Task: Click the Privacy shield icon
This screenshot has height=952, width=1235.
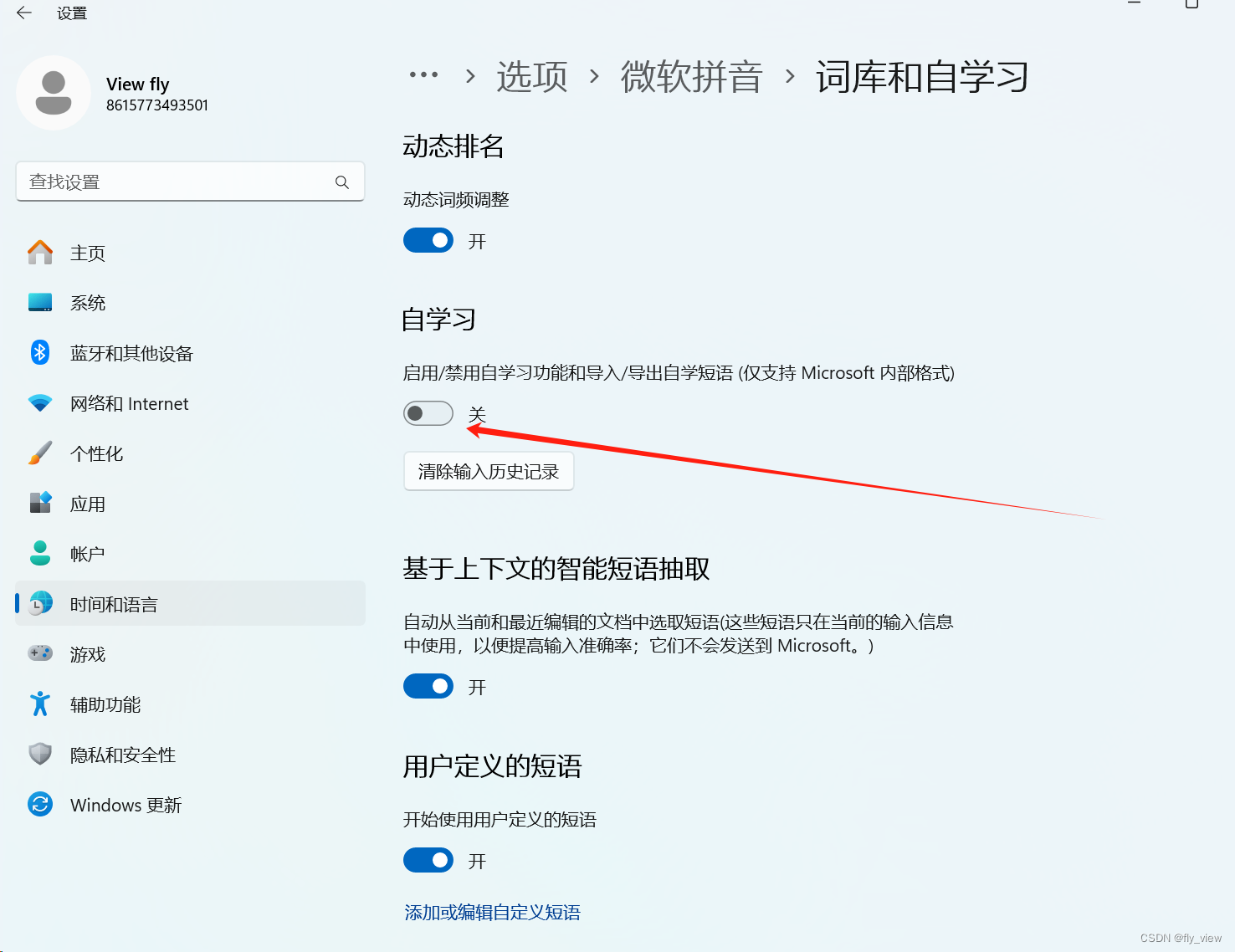Action: [x=40, y=755]
